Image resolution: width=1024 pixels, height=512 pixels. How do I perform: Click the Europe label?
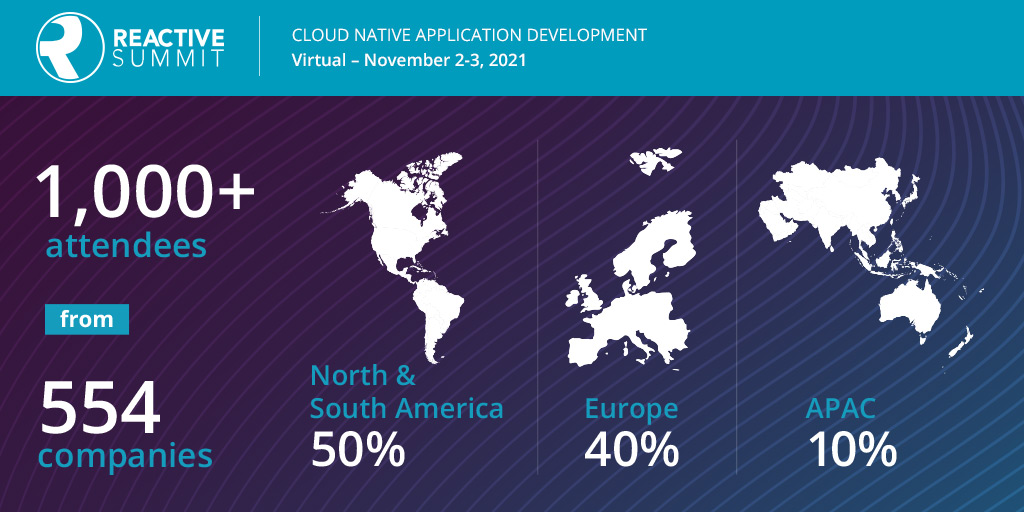(631, 408)
